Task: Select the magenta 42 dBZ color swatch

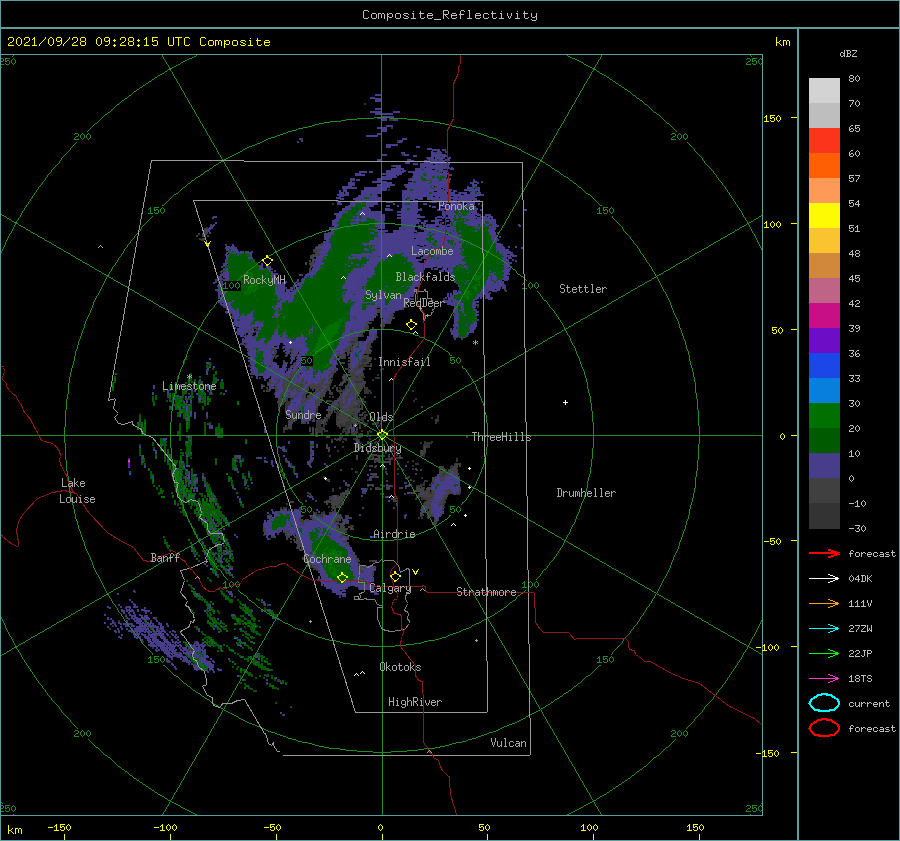Action: click(824, 315)
